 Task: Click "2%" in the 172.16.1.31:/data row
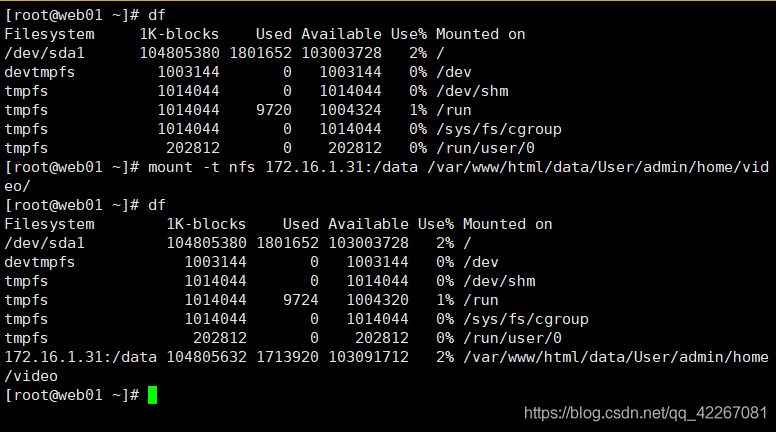click(445, 357)
